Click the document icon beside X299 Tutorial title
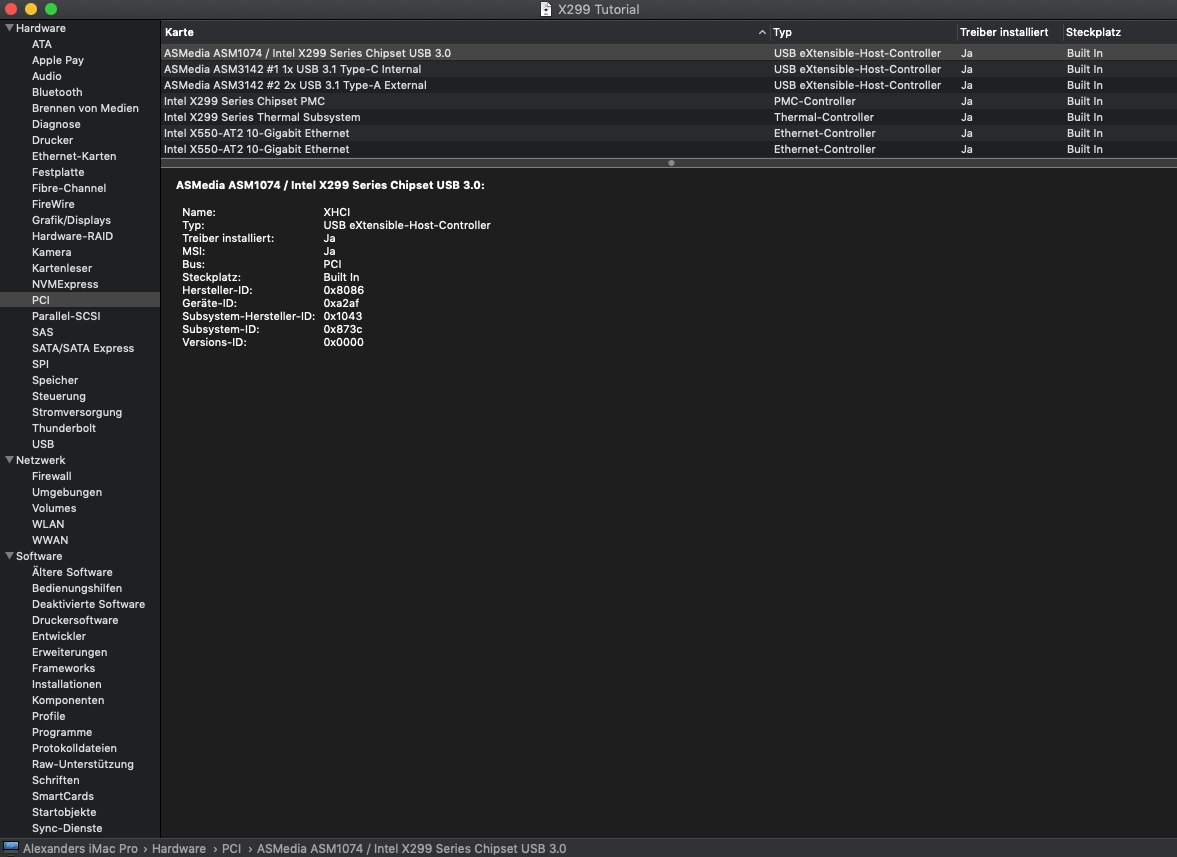 546,9
